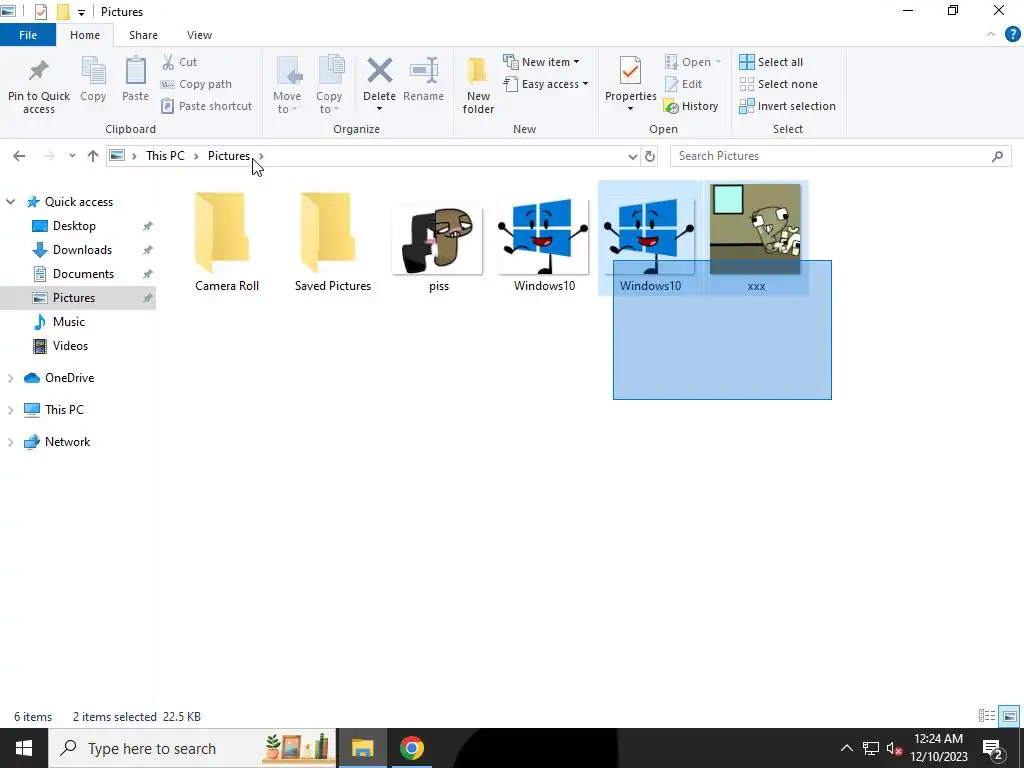The height and width of the screenshot is (768, 1024).
Task: Click muted volume tray icon
Action: (x=895, y=748)
